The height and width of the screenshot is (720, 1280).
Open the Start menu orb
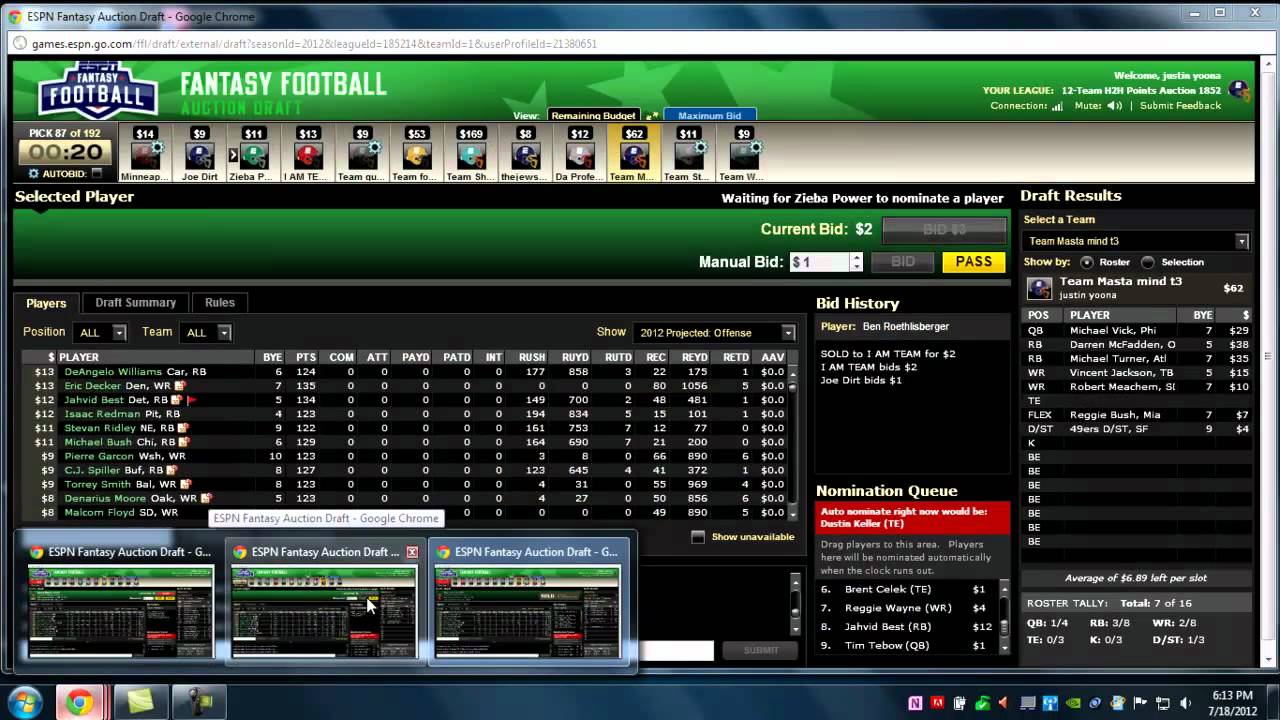pos(24,702)
